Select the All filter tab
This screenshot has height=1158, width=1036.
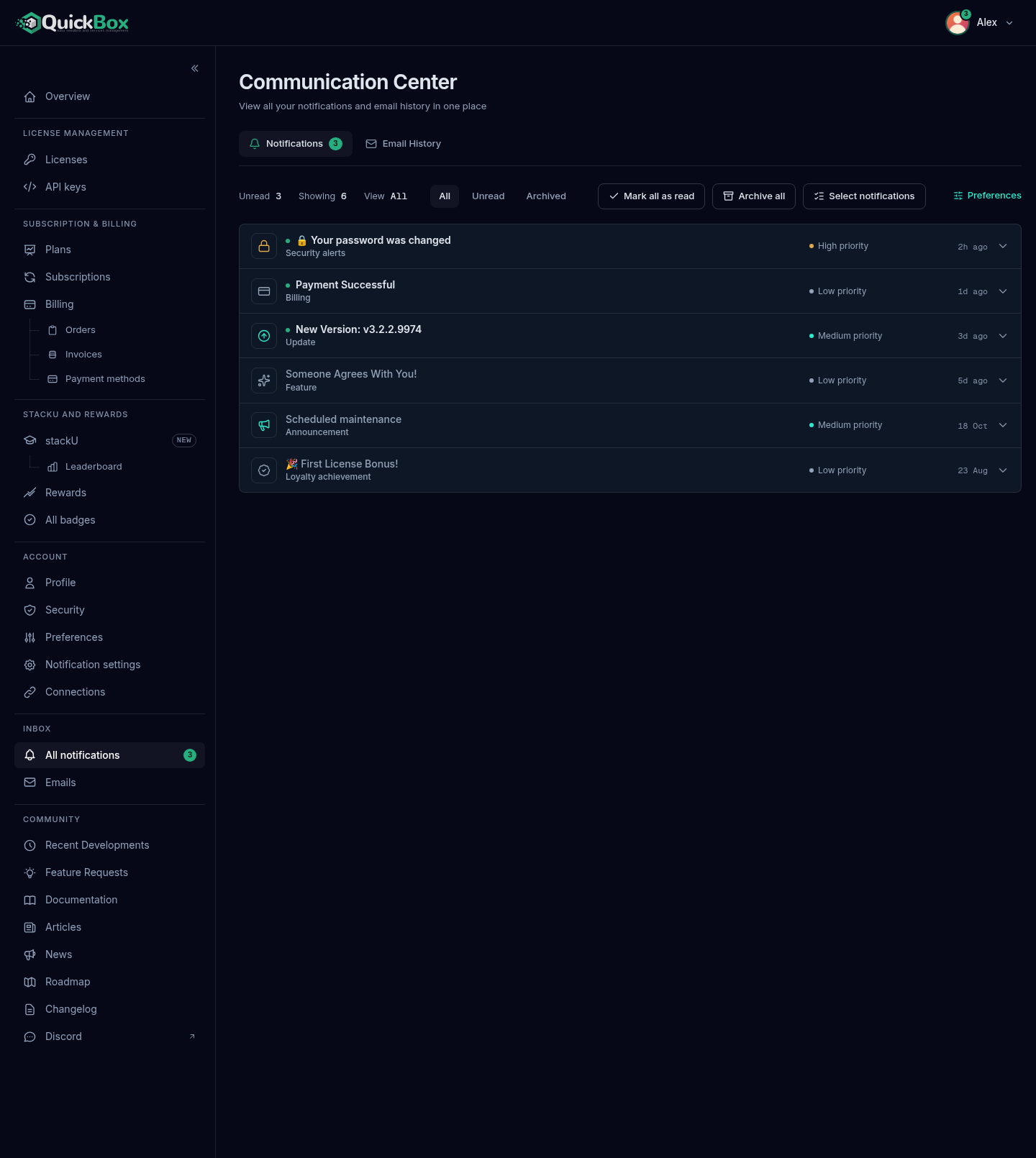pyautogui.click(x=445, y=196)
